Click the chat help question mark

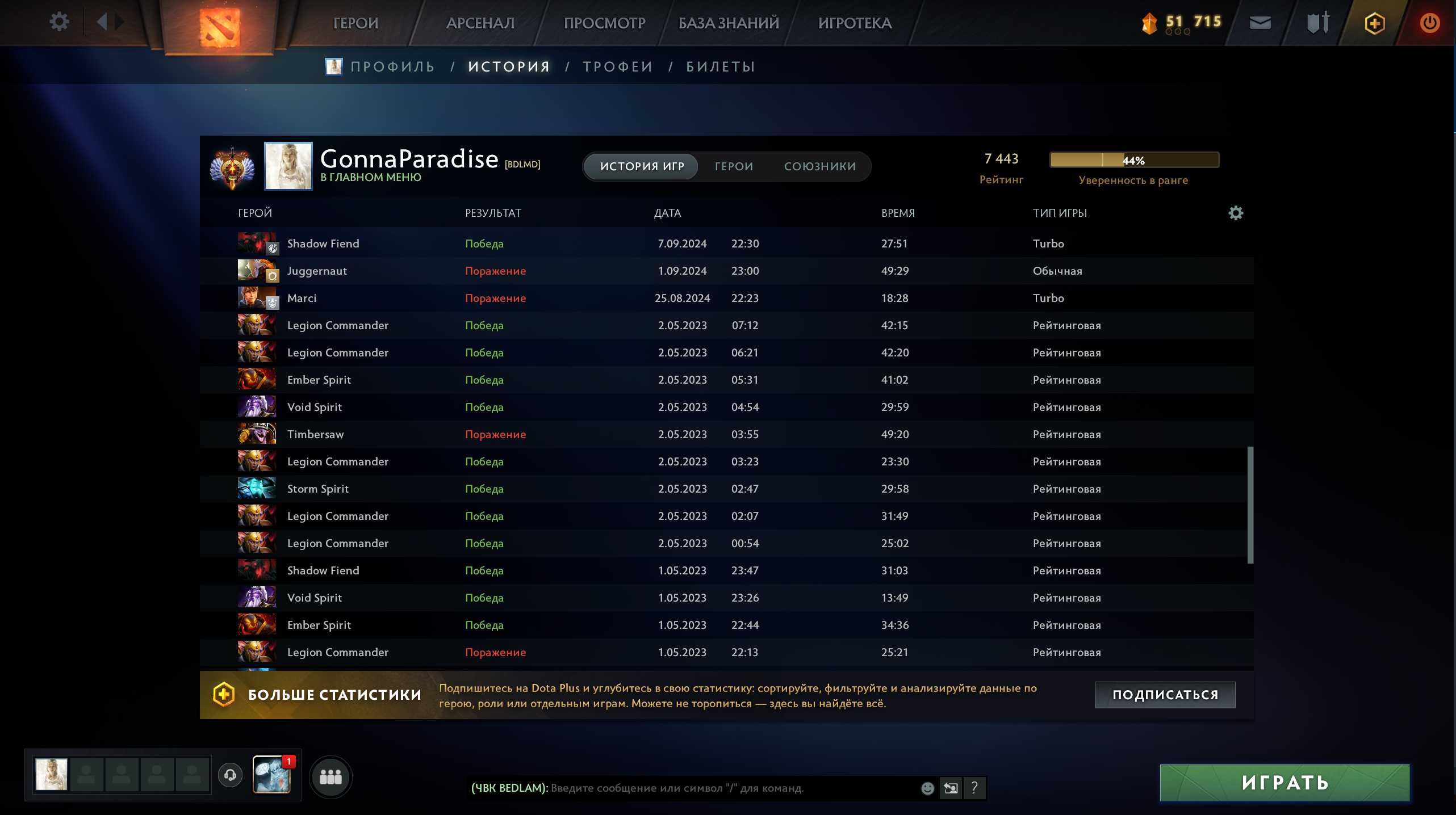(x=974, y=788)
